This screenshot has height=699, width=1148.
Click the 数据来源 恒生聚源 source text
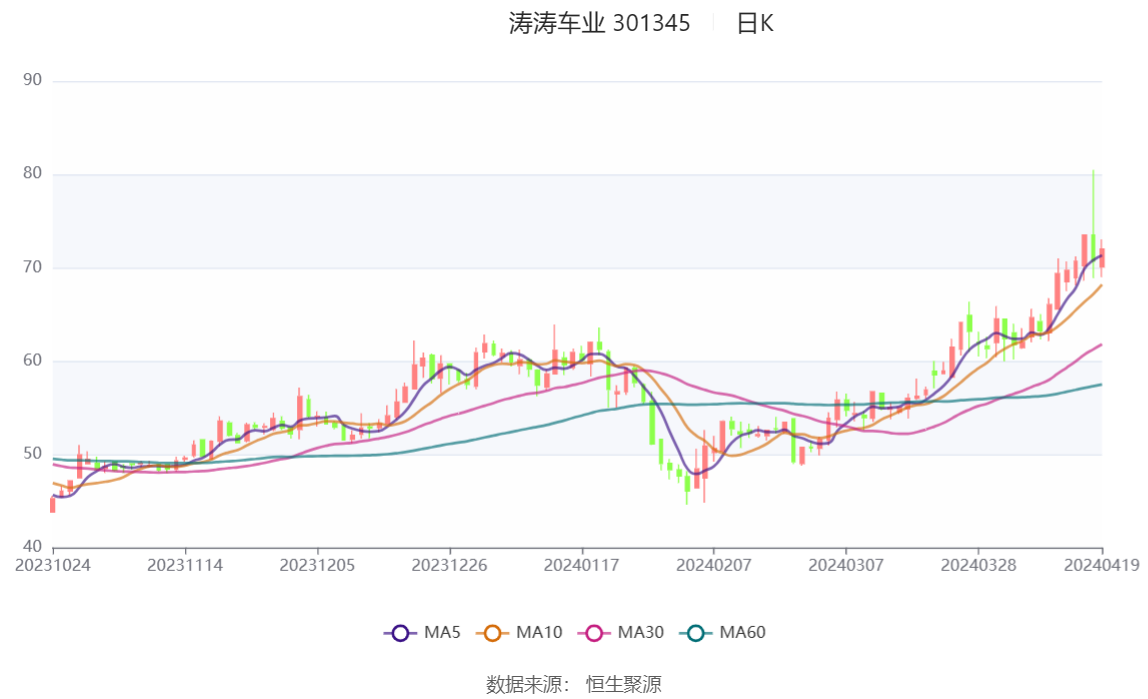coord(574,685)
